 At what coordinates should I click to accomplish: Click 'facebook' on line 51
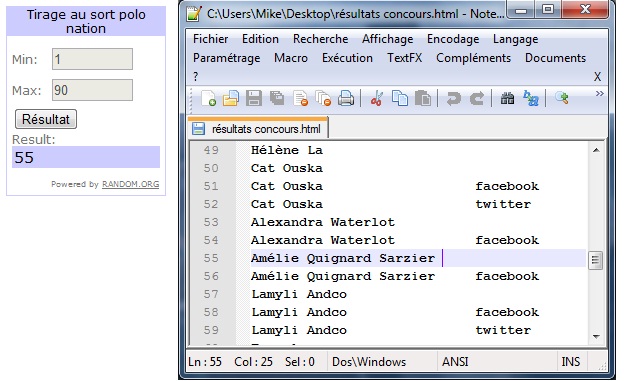coord(507,186)
